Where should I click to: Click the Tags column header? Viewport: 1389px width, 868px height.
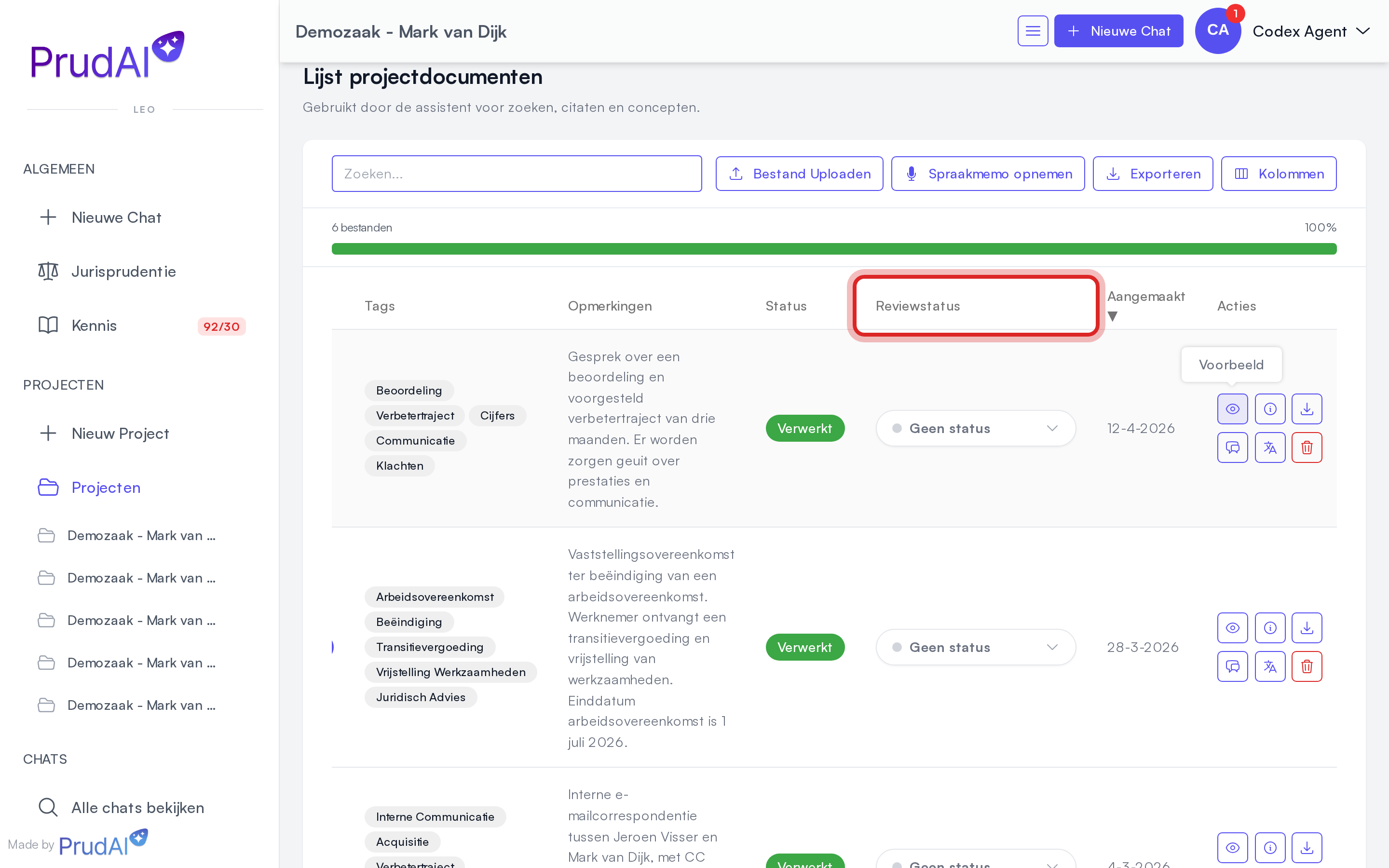(380, 306)
